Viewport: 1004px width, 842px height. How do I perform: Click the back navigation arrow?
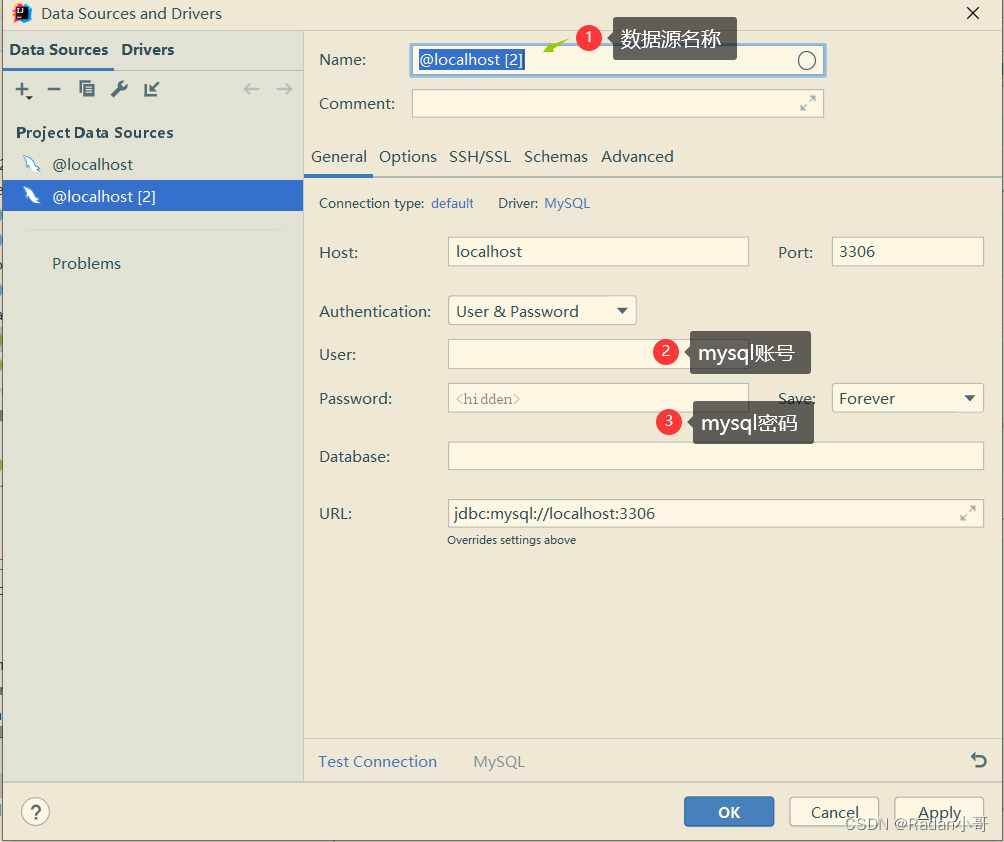click(251, 89)
